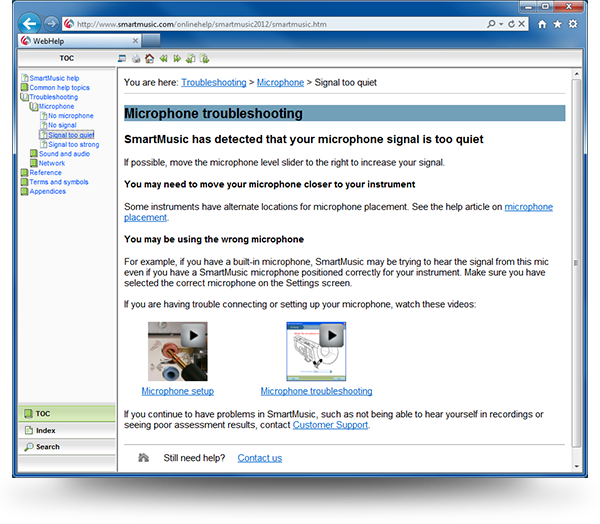Select the Signal too quiet topic
This screenshot has width=600, height=524.
point(71,135)
